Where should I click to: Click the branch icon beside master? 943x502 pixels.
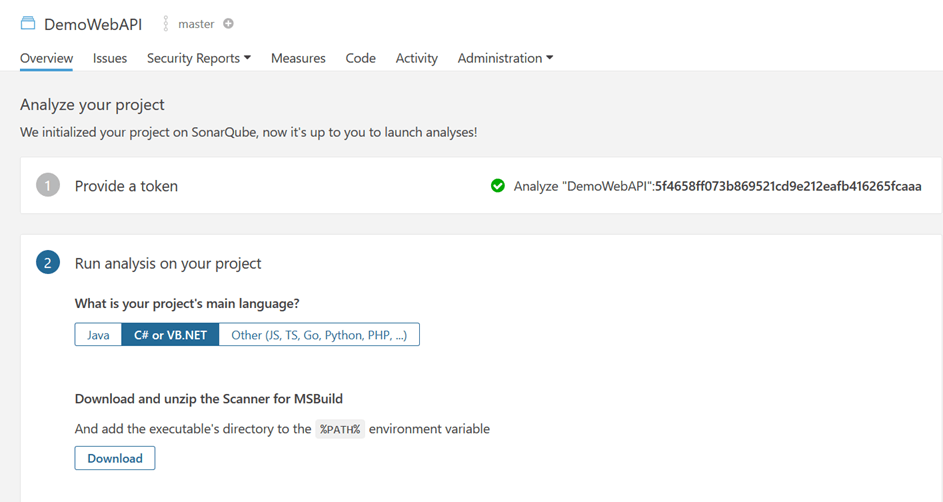pos(166,23)
